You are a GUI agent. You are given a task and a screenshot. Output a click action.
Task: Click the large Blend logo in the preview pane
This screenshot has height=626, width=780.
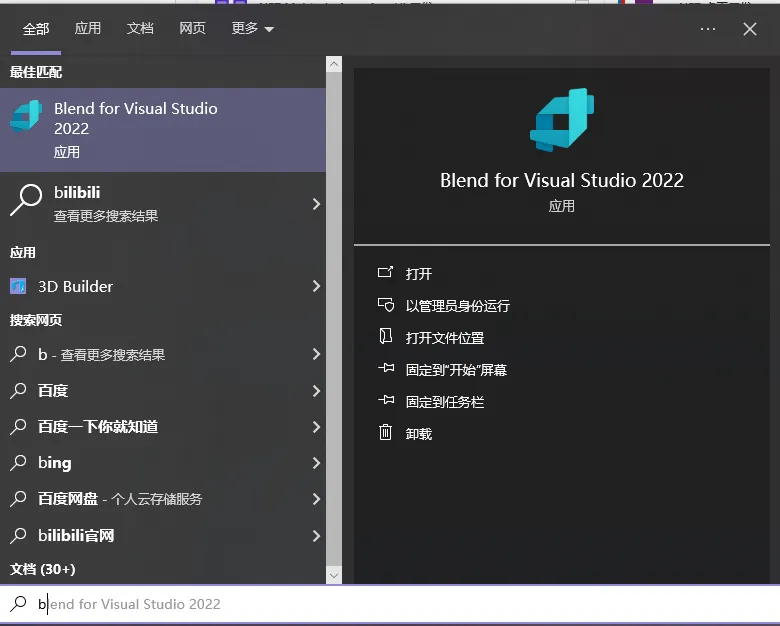click(562, 120)
